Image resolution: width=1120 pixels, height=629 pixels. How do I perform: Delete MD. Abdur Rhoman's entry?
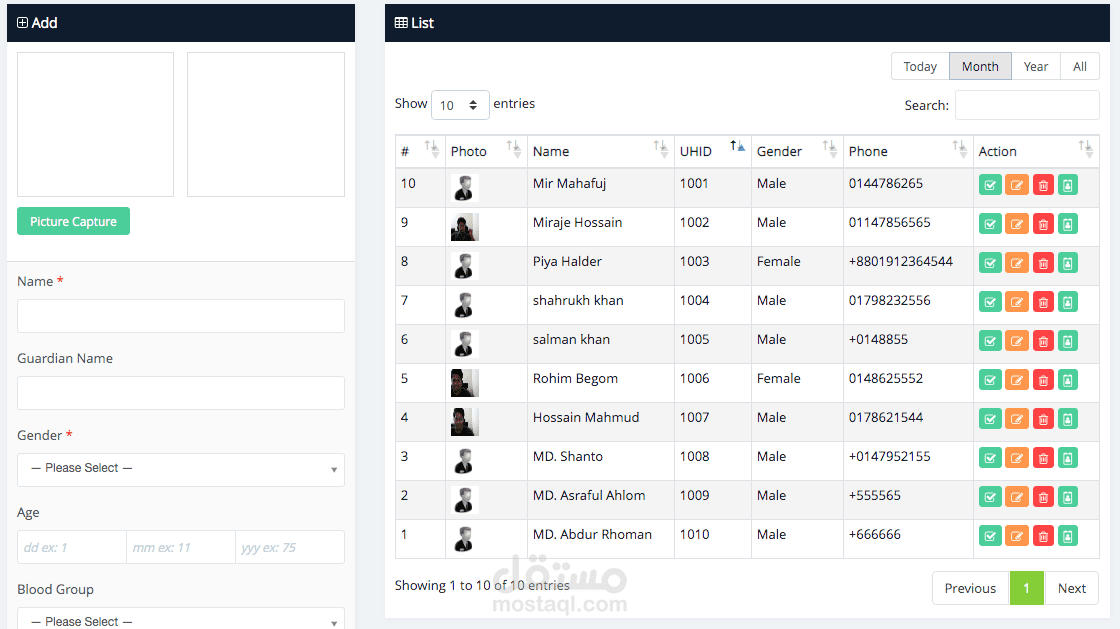coord(1043,536)
